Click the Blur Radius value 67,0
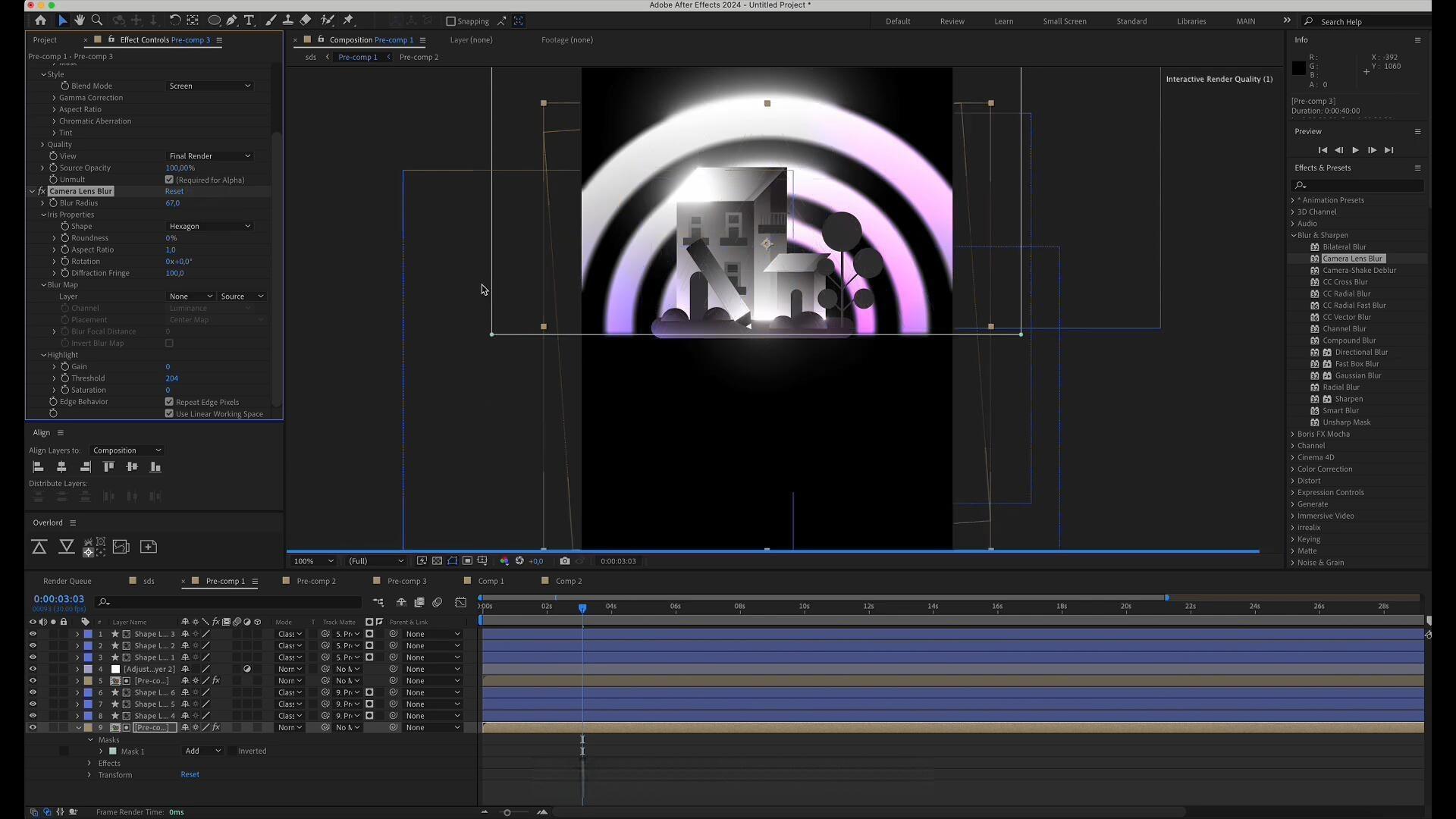The image size is (1456, 819). click(173, 202)
